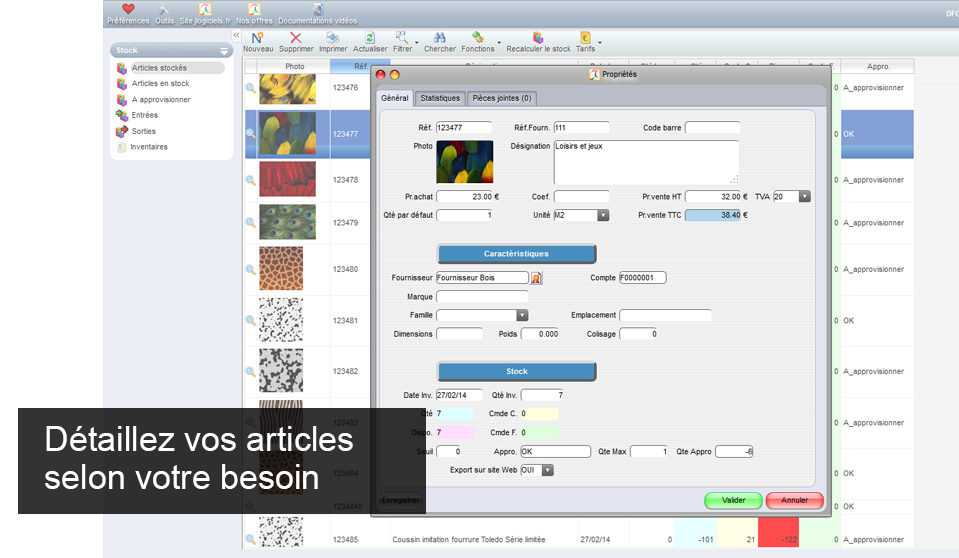Click the blue Stock section button
Image resolution: width=959 pixels, height=558 pixels.
pyautogui.click(x=516, y=371)
